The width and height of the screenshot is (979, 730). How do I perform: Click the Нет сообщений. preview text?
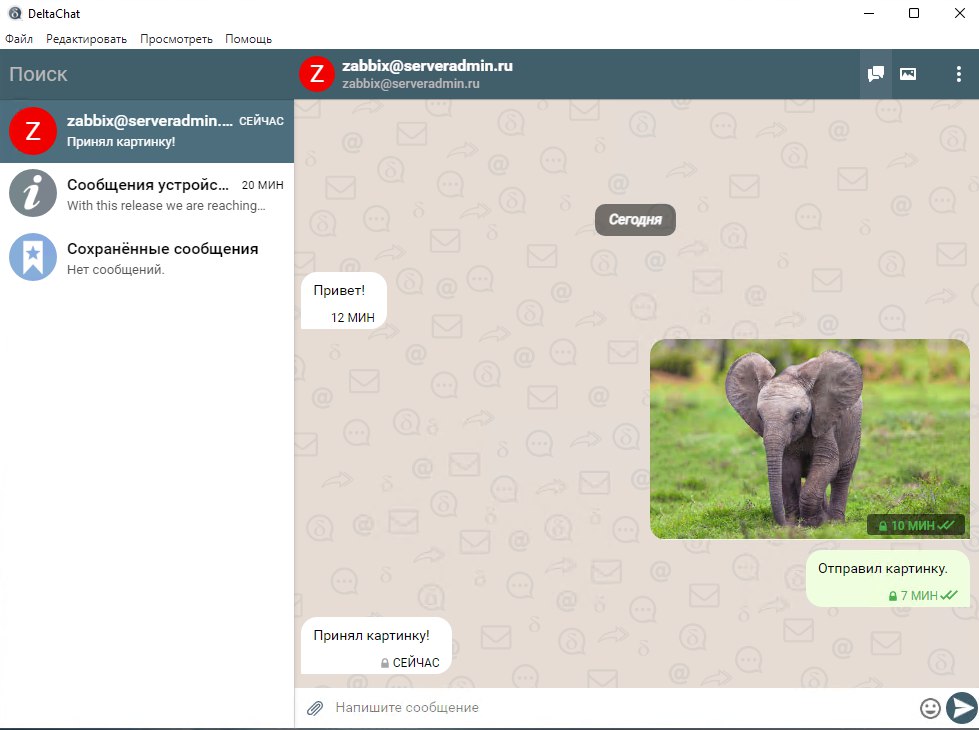[116, 270]
